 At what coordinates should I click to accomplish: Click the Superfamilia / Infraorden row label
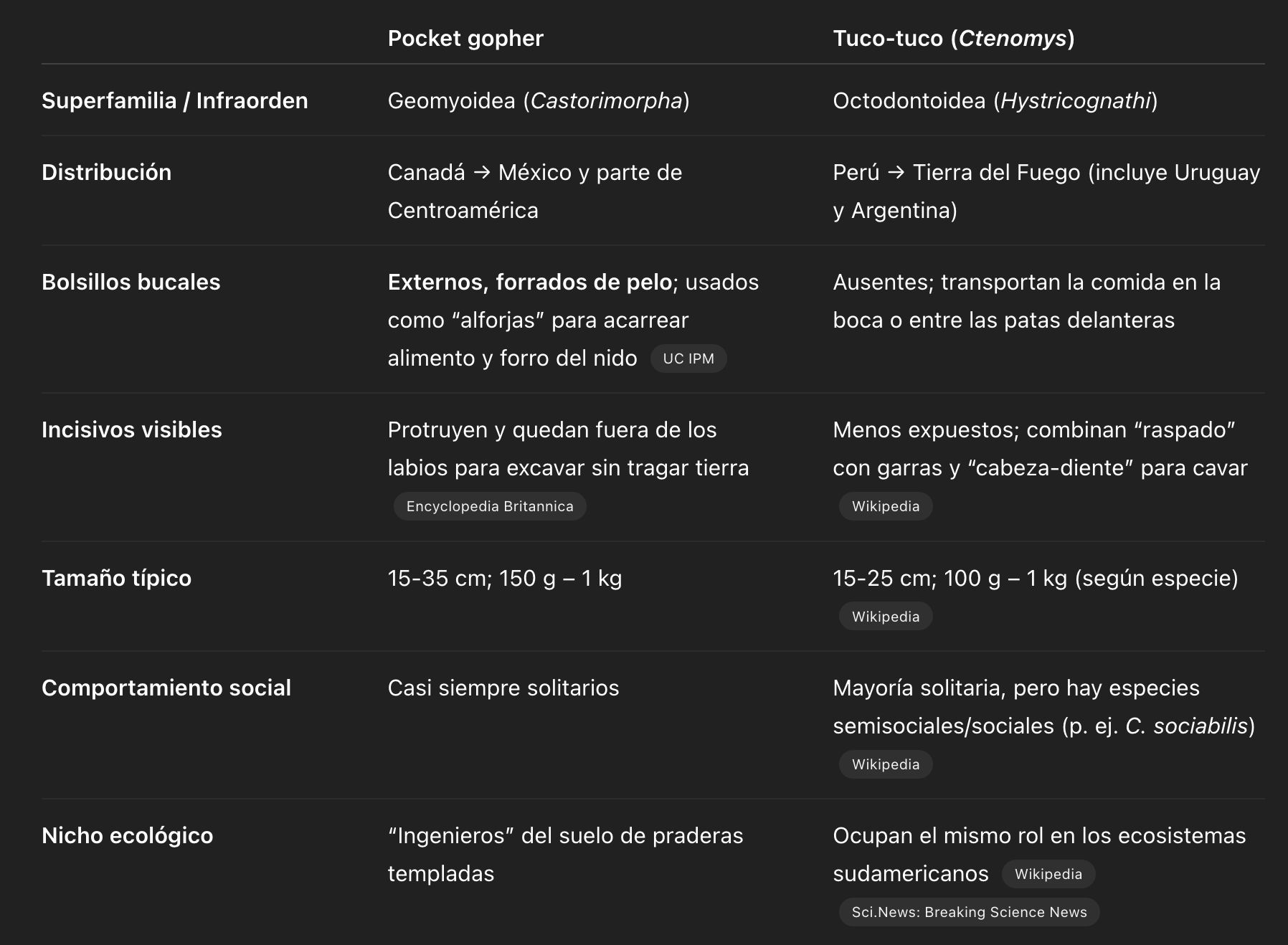tap(175, 100)
